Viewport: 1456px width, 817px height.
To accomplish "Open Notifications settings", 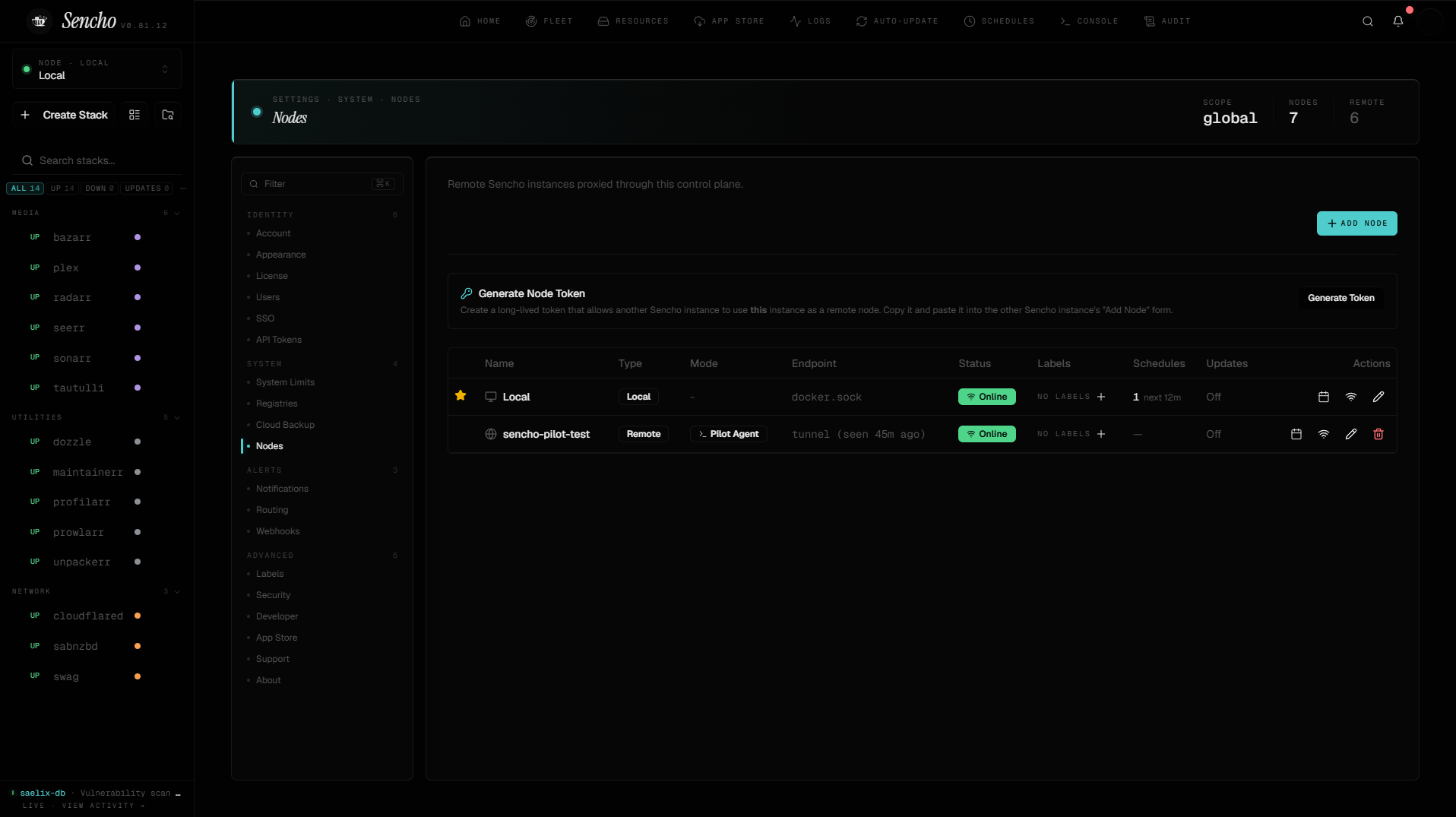I will click(x=283, y=489).
